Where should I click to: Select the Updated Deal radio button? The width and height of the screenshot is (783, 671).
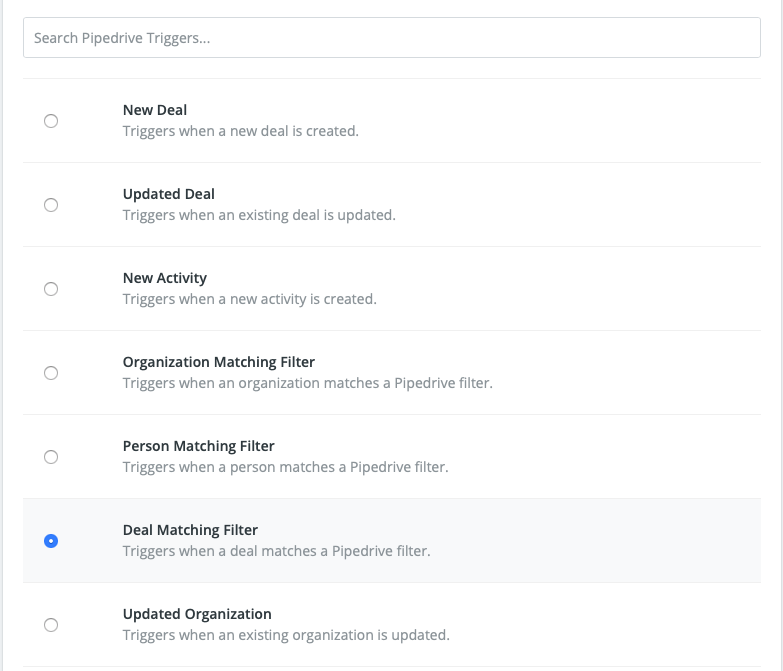[x=51, y=205]
